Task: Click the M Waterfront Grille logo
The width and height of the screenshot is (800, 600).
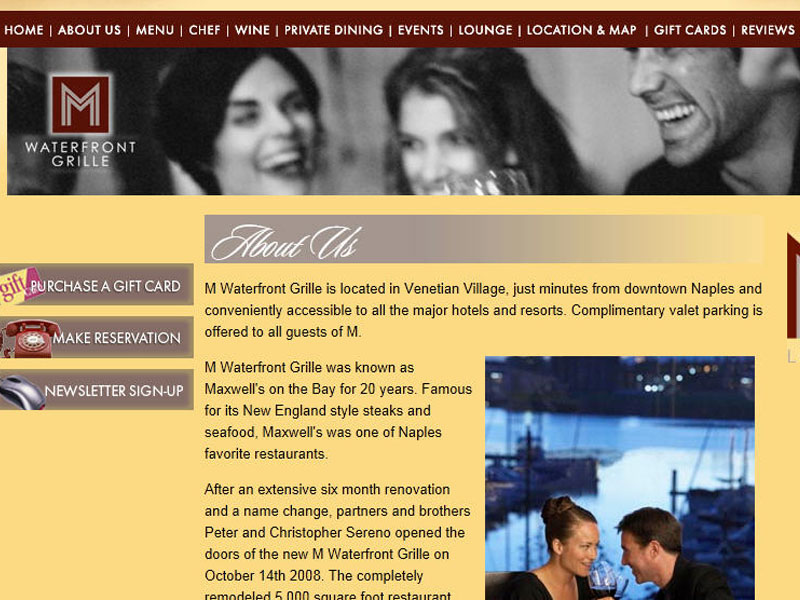Action: tap(81, 120)
